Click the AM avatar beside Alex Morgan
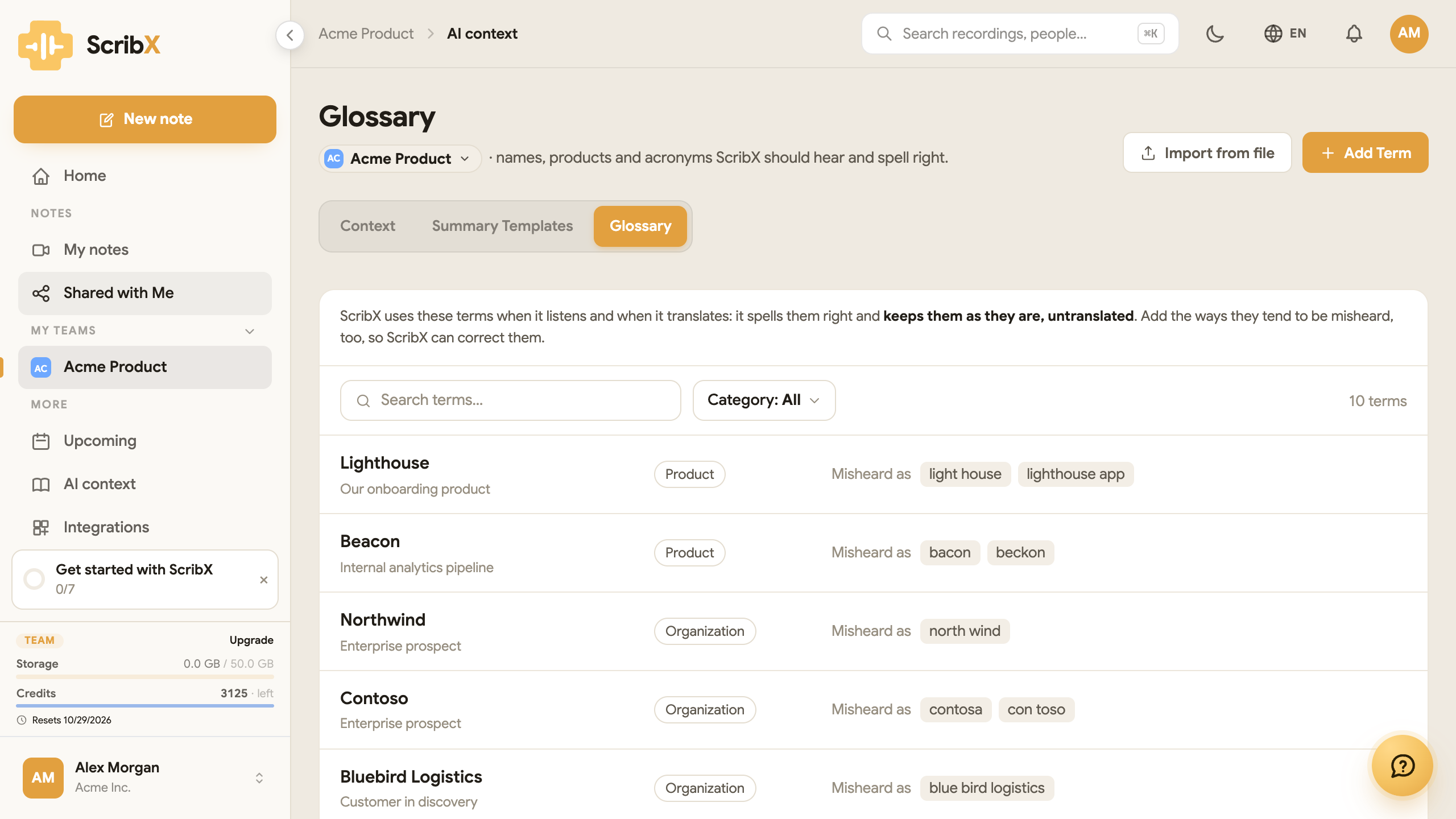Viewport: 1456px width, 819px height. coord(43,778)
